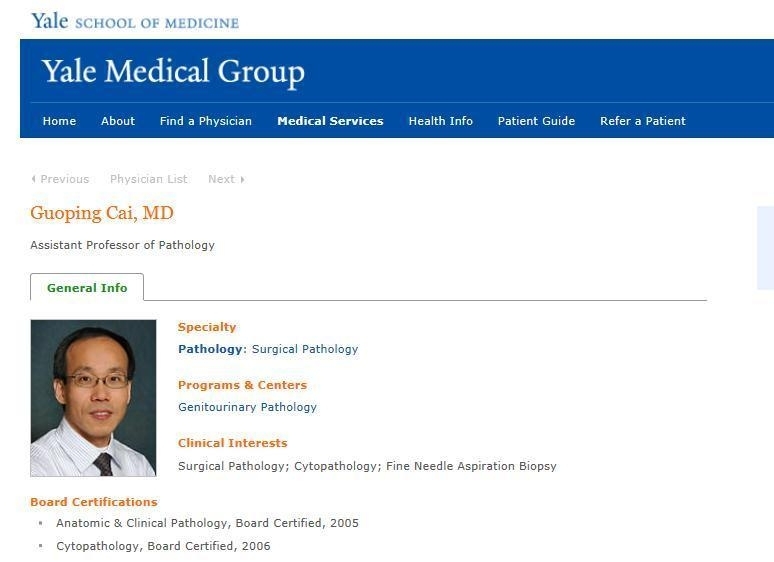Click the physician's portrait photo
This screenshot has width=774, height=562.
[x=93, y=397]
